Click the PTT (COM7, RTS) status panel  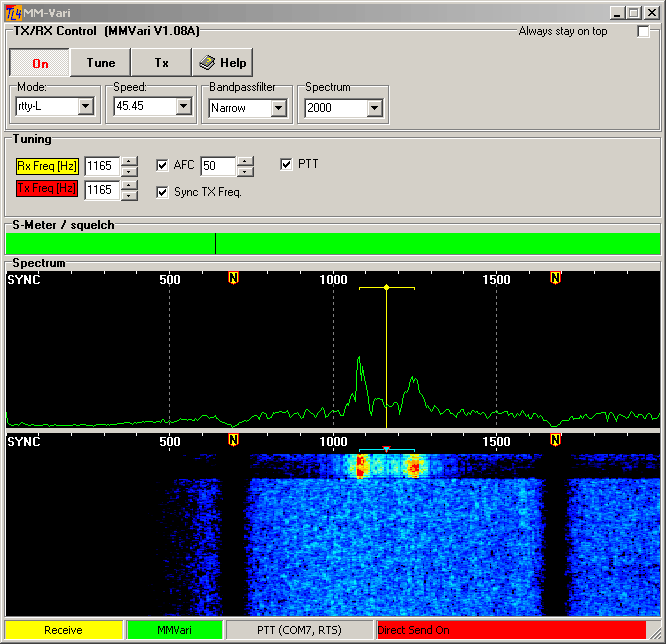click(x=299, y=630)
